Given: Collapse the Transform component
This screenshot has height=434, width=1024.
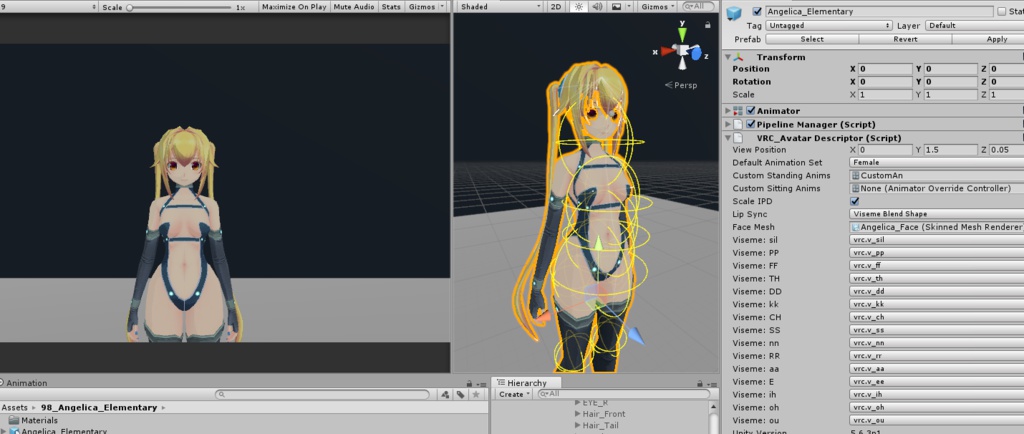Looking at the screenshot, I should (728, 57).
